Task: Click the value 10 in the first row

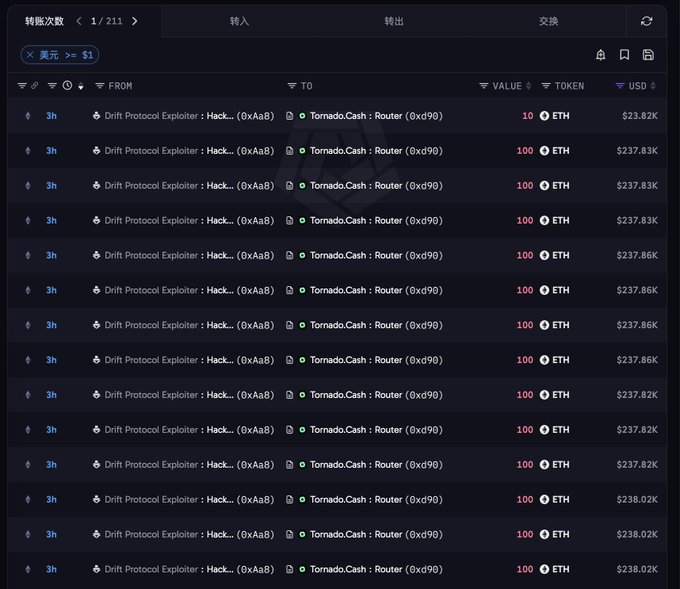Action: [x=527, y=116]
